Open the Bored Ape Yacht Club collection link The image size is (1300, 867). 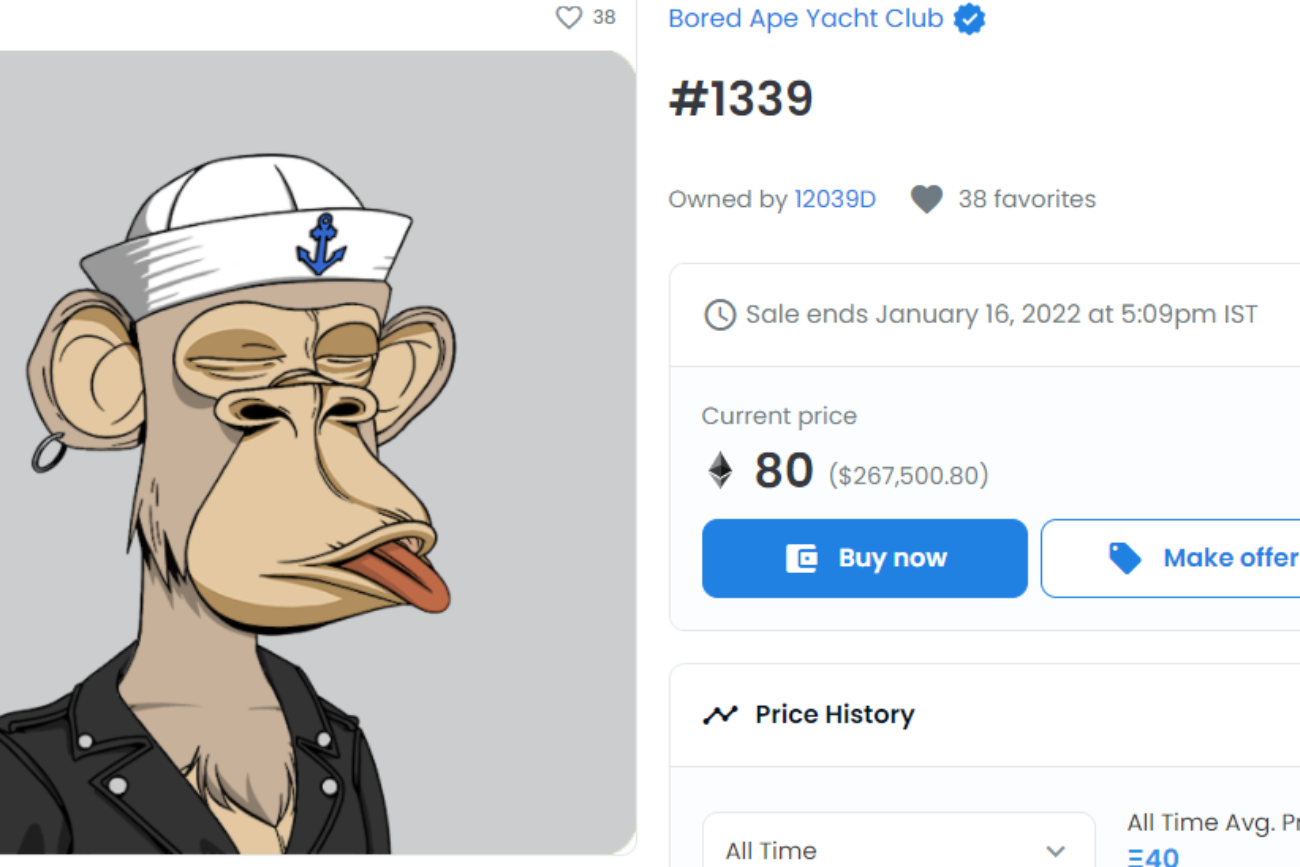pos(805,19)
